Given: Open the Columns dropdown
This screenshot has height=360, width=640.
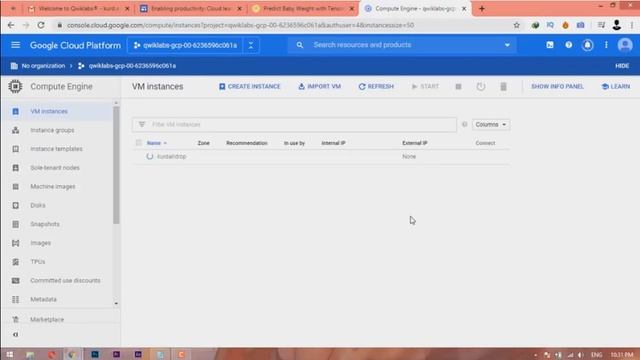Looking at the screenshot, I should [x=491, y=124].
